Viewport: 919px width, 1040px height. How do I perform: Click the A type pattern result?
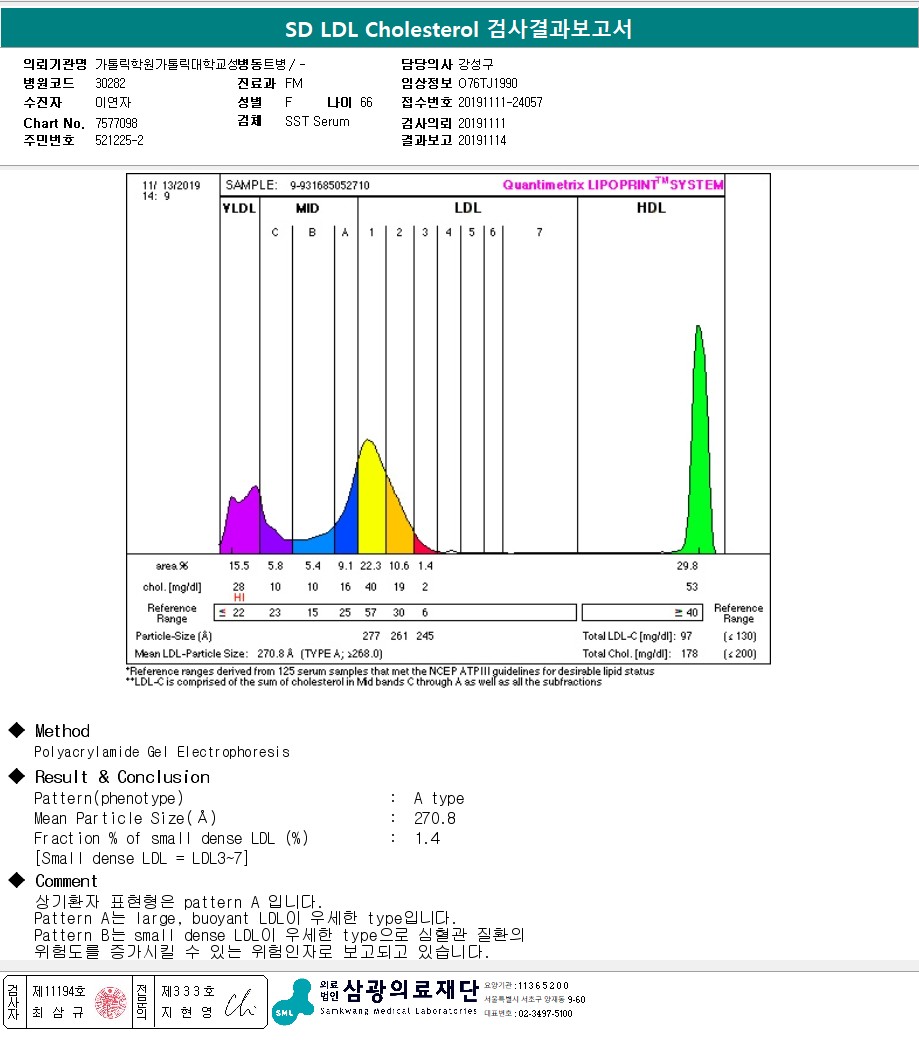tap(439, 798)
